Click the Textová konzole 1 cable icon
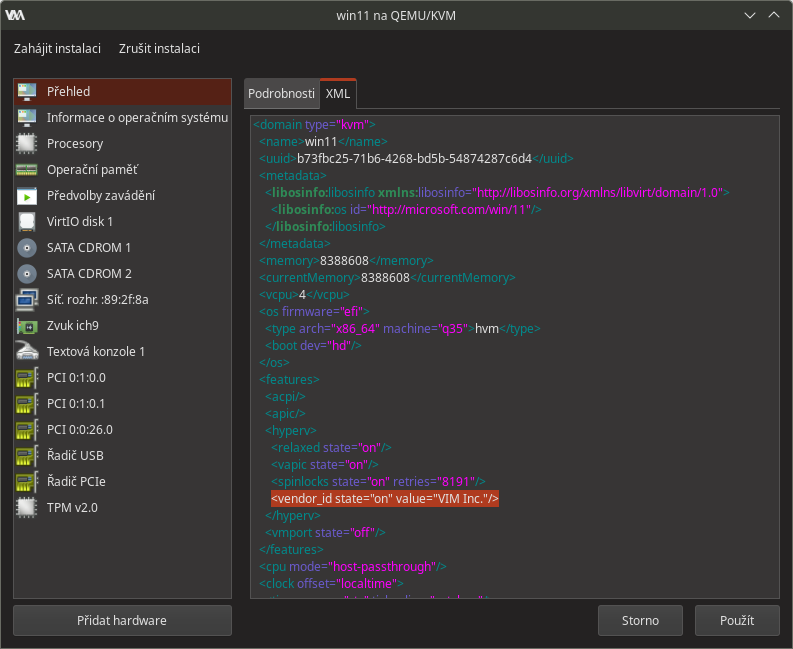This screenshot has height=649, width=793. [27, 352]
